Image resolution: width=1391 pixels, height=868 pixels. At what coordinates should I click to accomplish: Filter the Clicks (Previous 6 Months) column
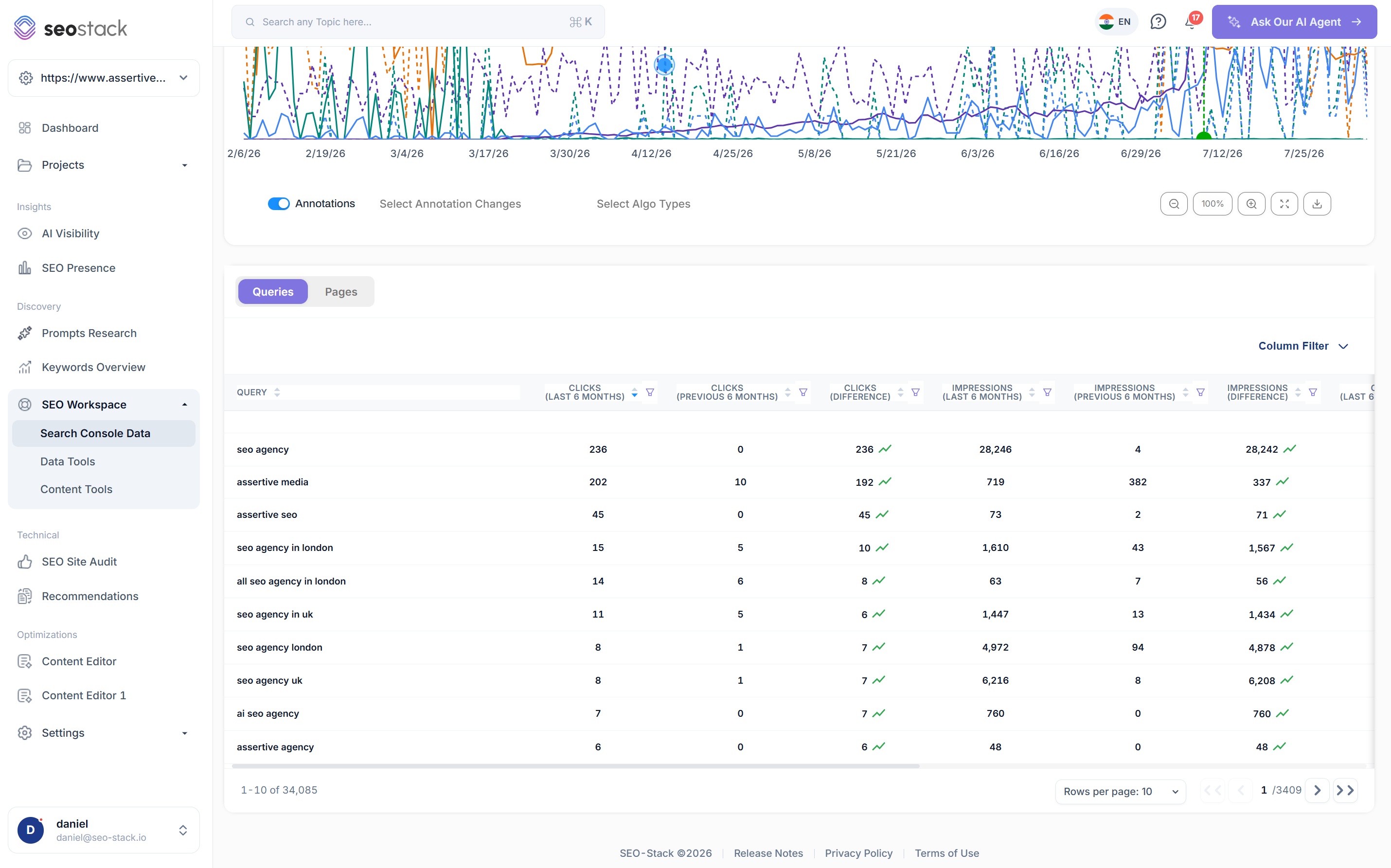[803, 393]
